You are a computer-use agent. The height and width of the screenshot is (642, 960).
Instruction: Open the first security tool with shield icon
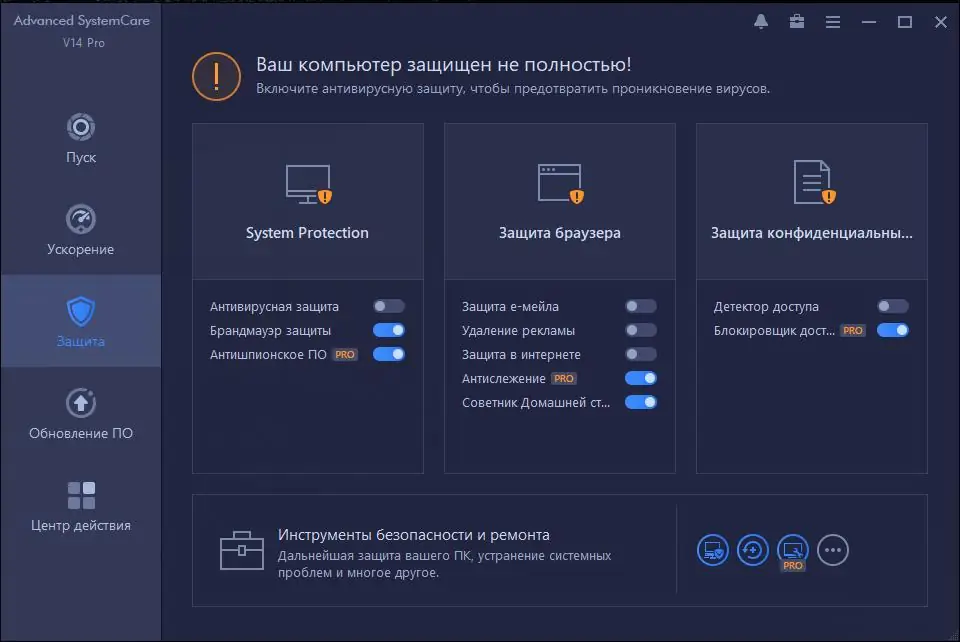[712, 550]
